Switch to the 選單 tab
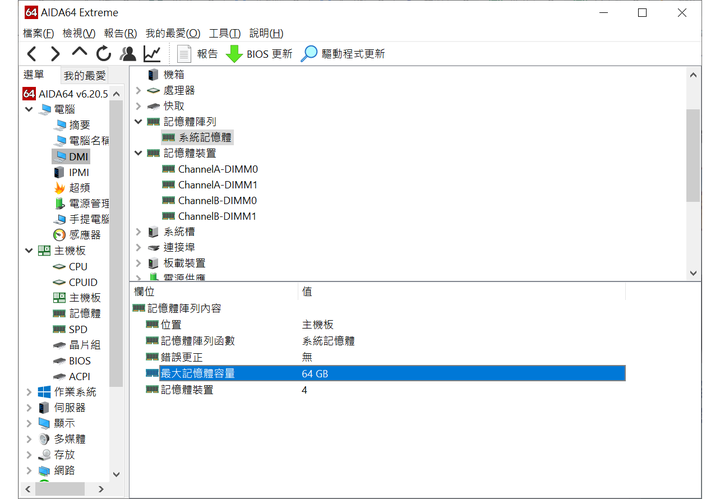 pyautogui.click(x=34, y=74)
